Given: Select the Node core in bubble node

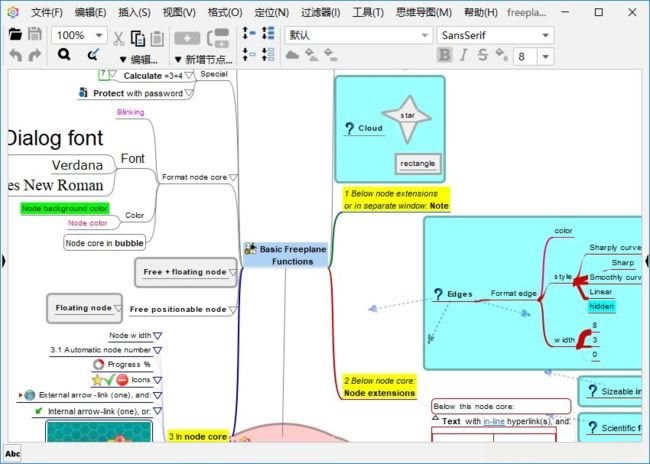Looking at the screenshot, I should (104, 243).
